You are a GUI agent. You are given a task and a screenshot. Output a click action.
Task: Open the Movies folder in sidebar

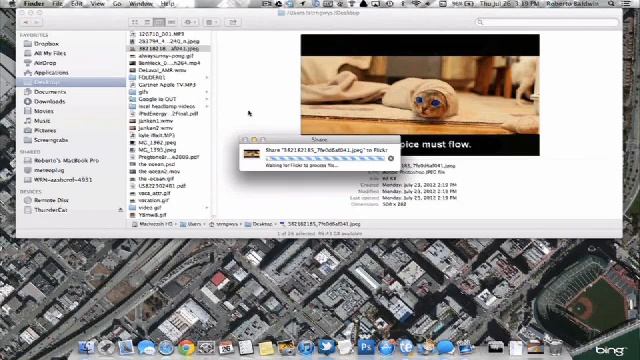[x=44, y=111]
